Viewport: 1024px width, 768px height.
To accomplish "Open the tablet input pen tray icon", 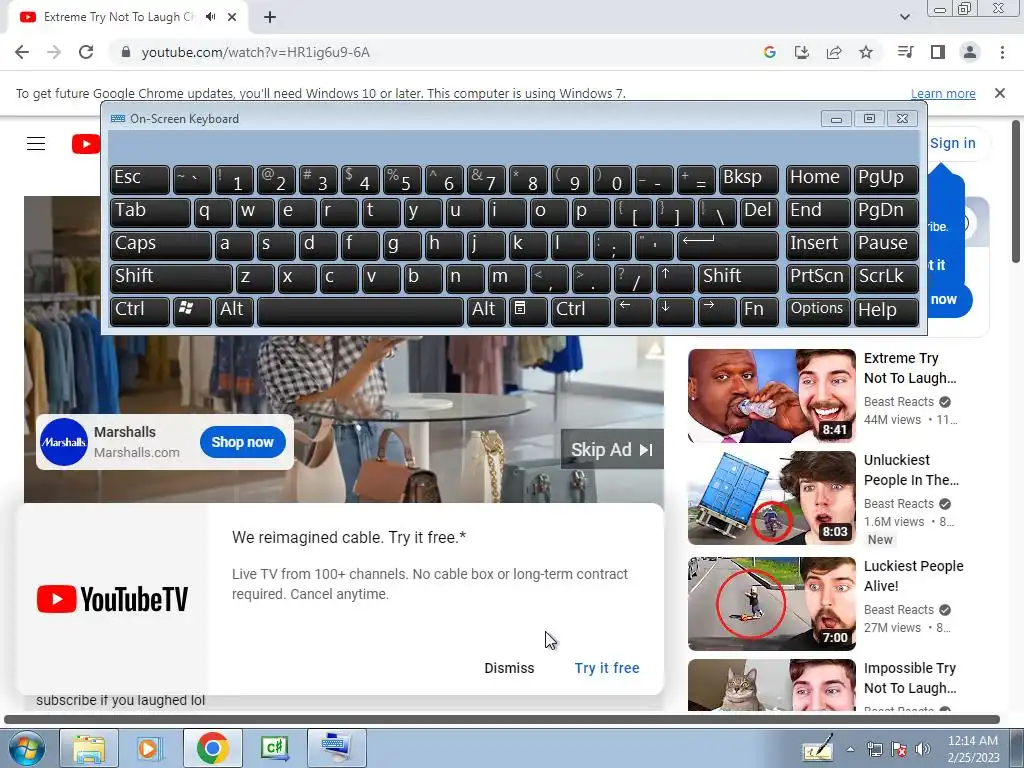I will coord(819,748).
